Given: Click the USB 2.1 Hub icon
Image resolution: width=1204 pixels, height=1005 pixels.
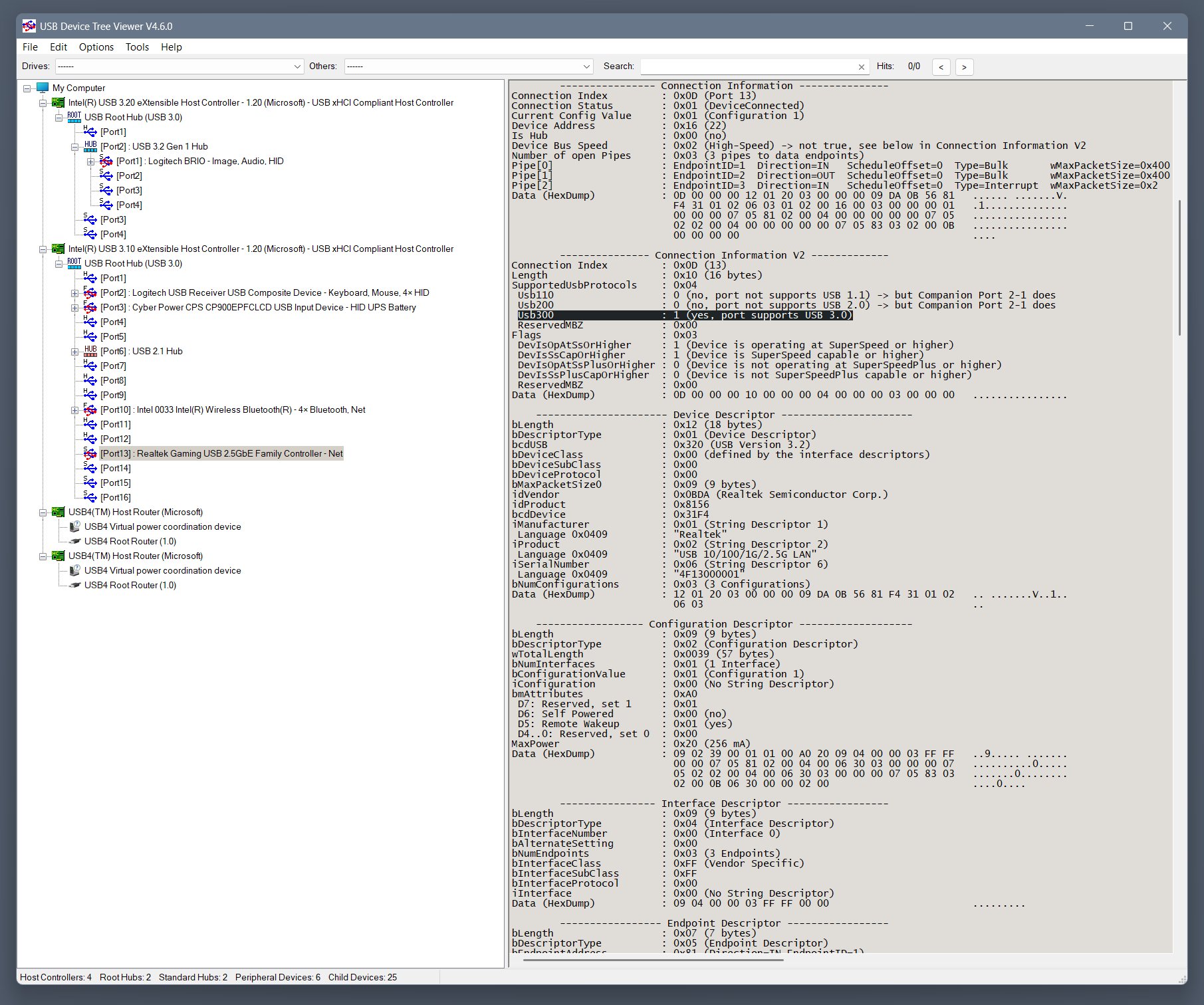Looking at the screenshot, I should (90, 351).
